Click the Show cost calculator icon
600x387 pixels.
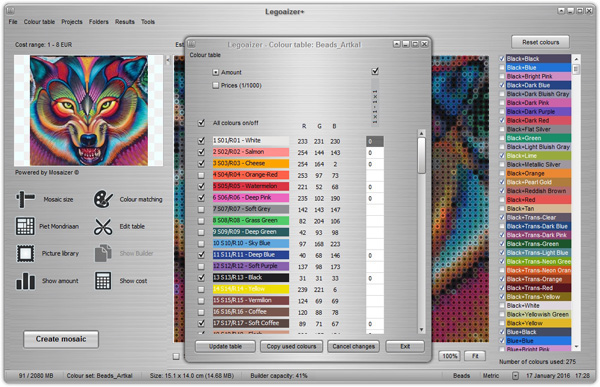[x=103, y=281]
